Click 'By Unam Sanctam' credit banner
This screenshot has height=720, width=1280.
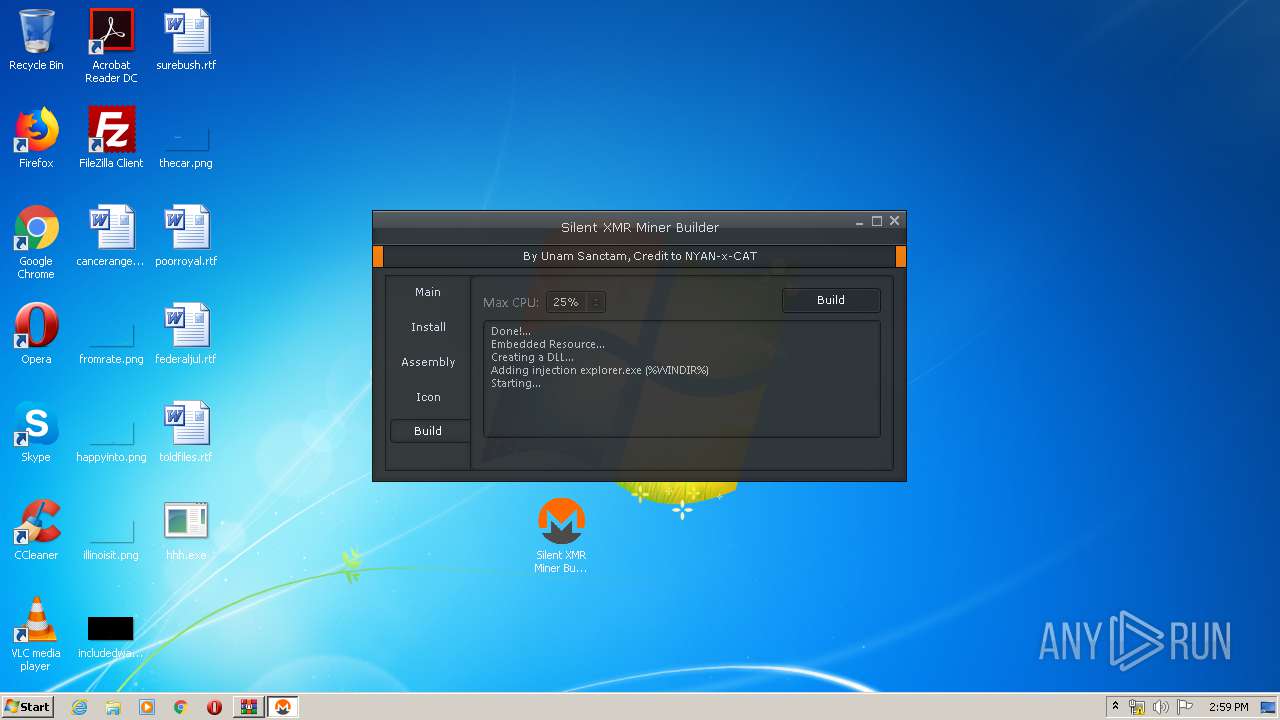click(x=640, y=256)
